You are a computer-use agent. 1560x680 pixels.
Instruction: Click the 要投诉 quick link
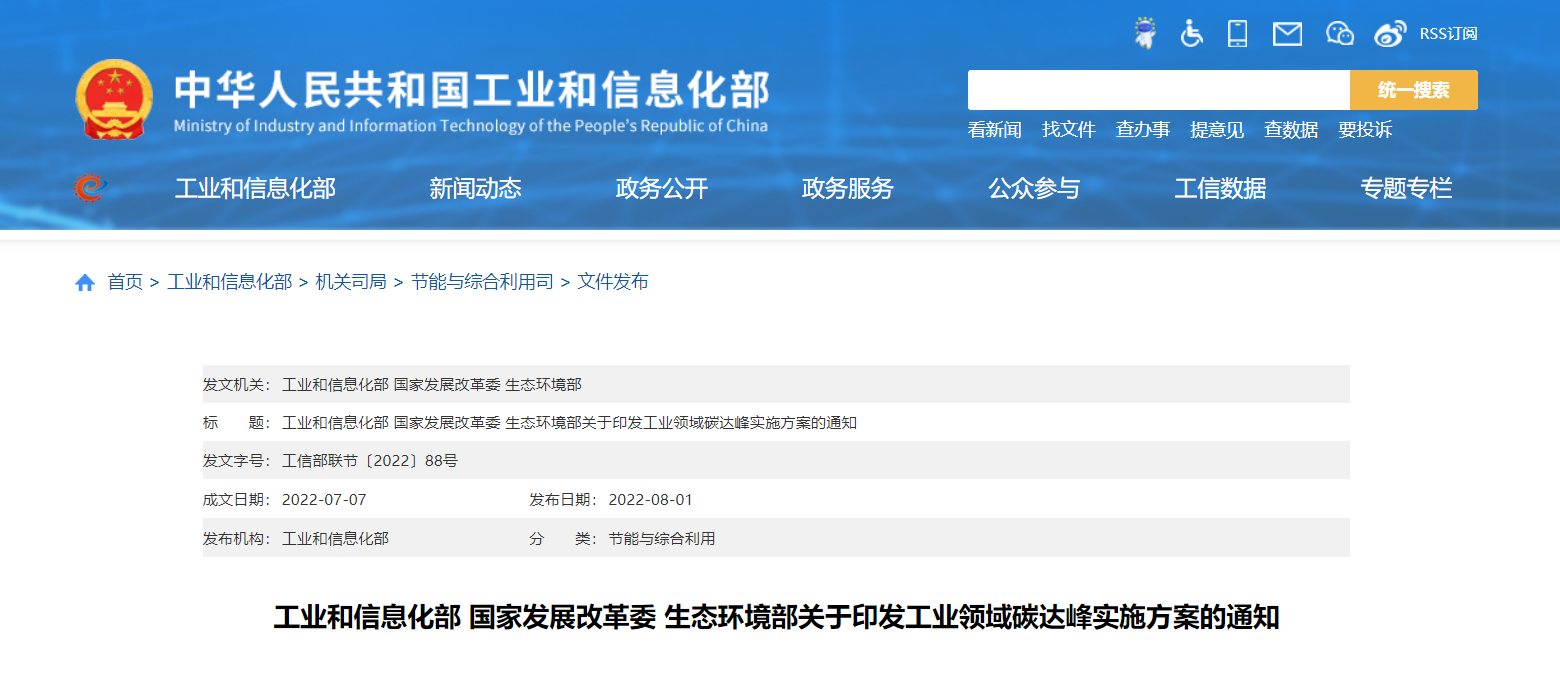[1364, 130]
